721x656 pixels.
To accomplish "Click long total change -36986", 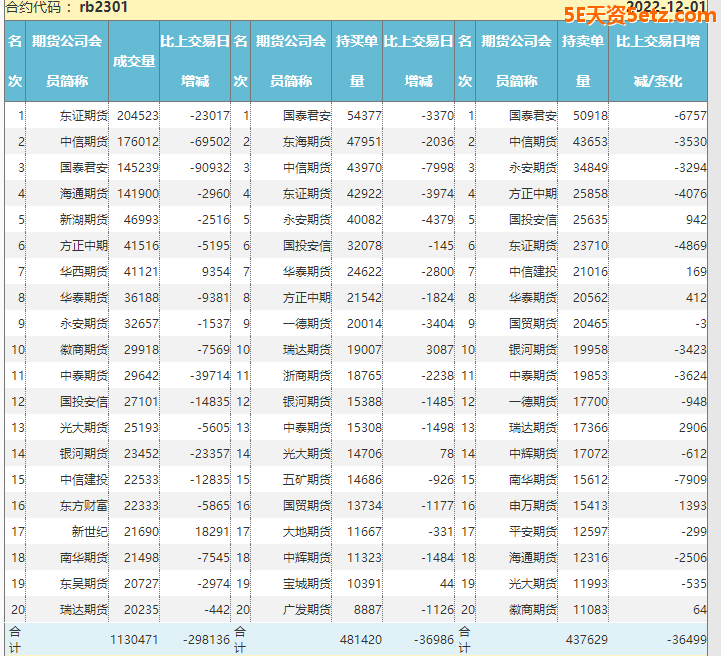I will (x=434, y=639).
